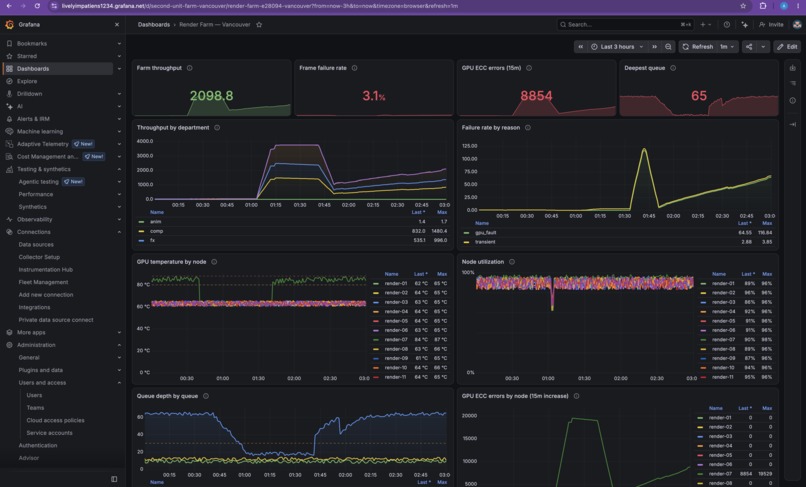Screen dimensions: 806x487
Task: Go back in browser history
Action: 9,6
